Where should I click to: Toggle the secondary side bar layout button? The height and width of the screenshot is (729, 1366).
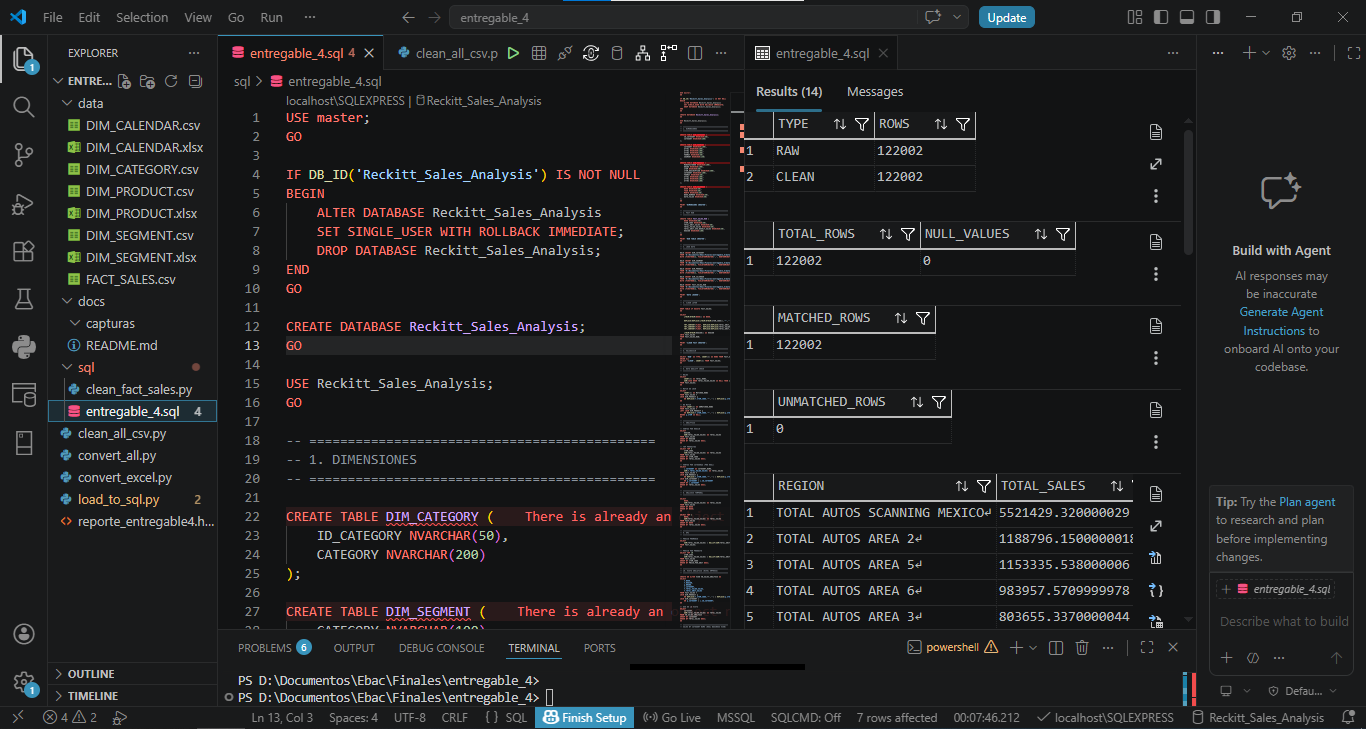pyautogui.click(x=1212, y=17)
